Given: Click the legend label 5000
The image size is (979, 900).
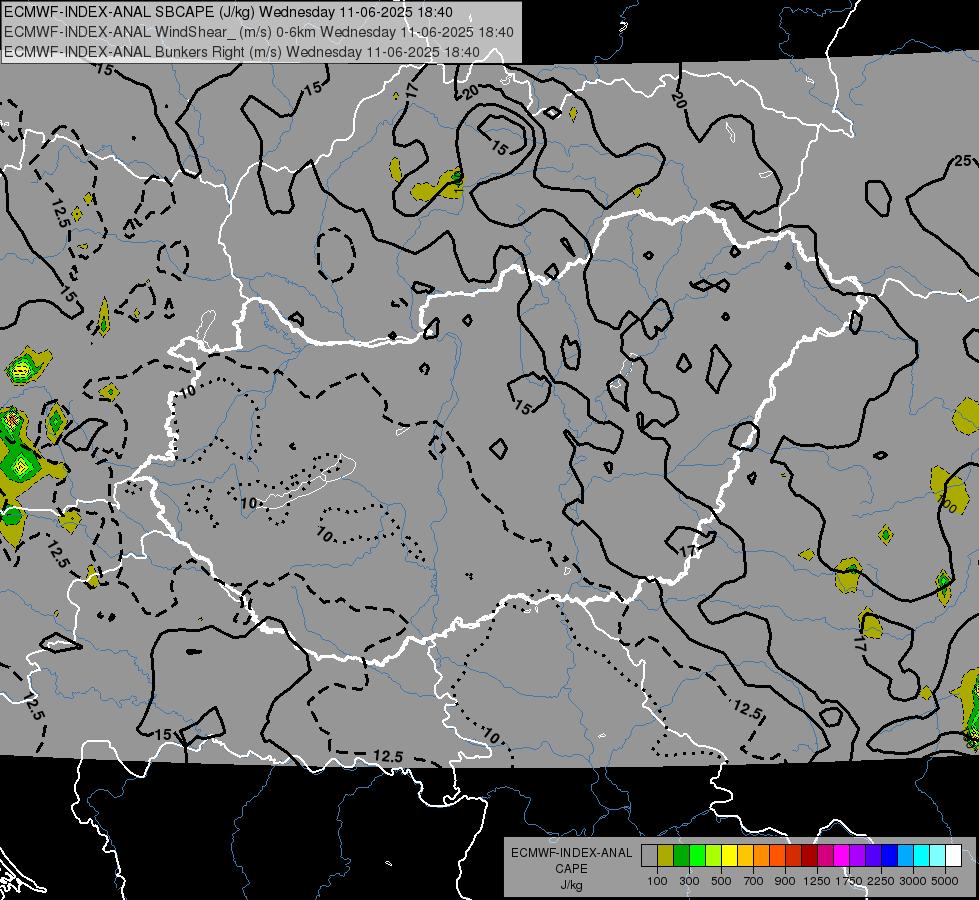Looking at the screenshot, I should pos(945,881).
